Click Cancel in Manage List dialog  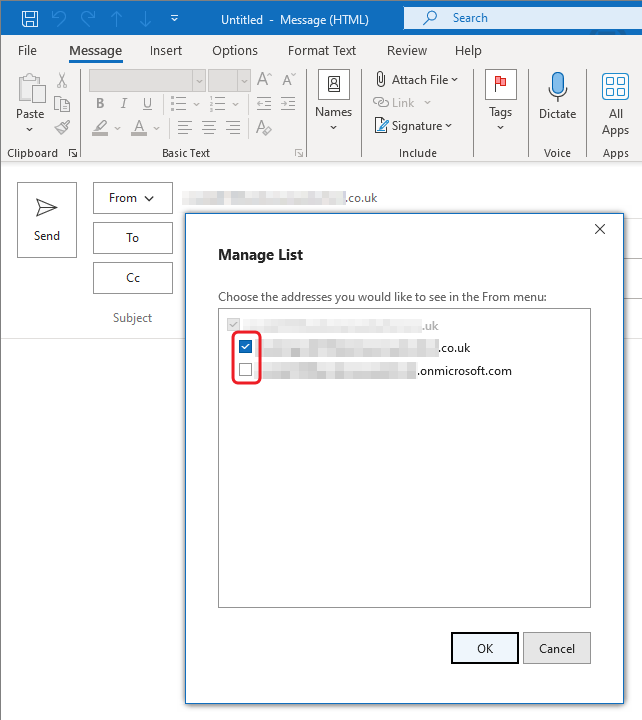(557, 648)
